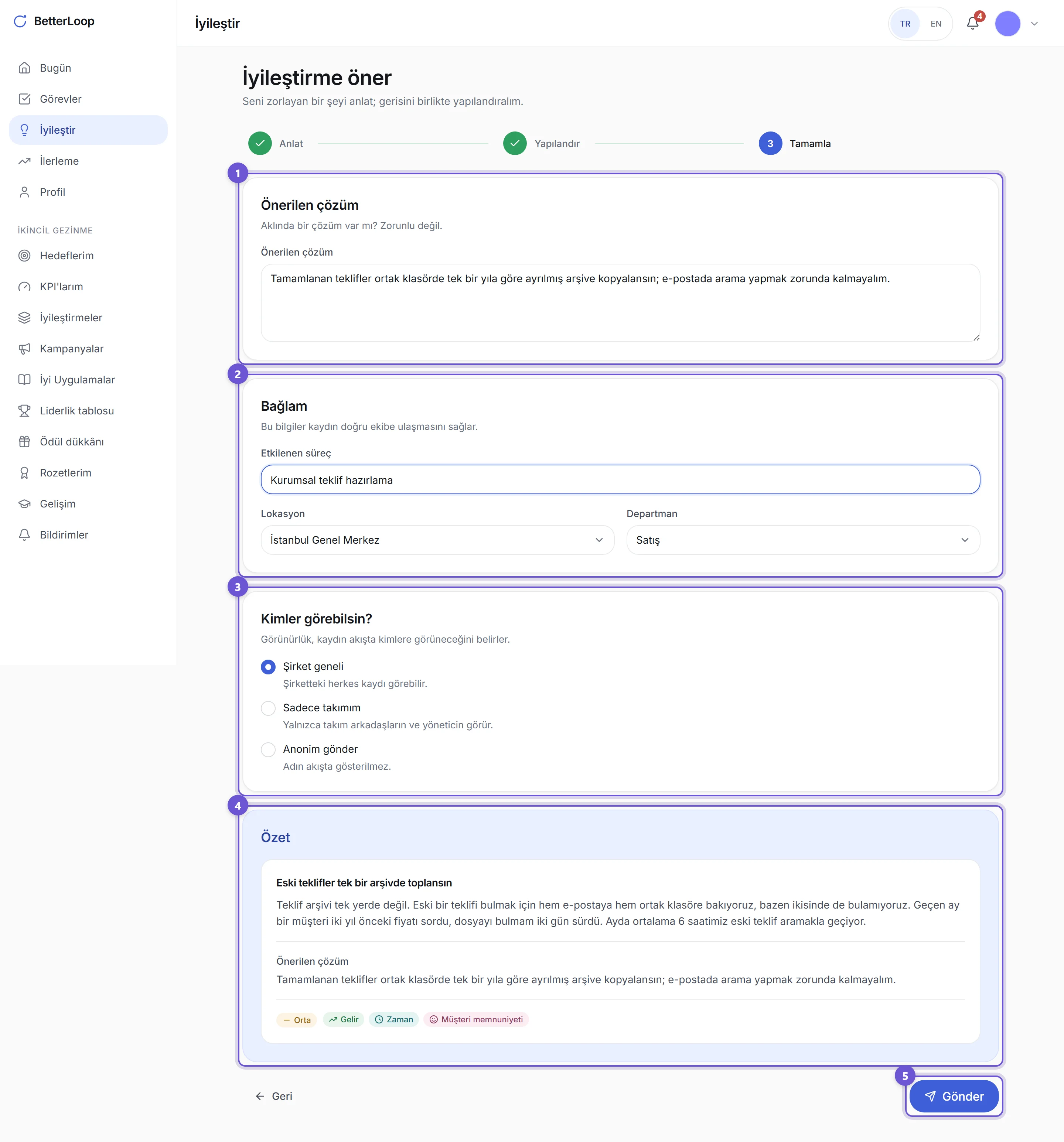Click the Ödül dükkânı gift icon

pyautogui.click(x=24, y=442)
